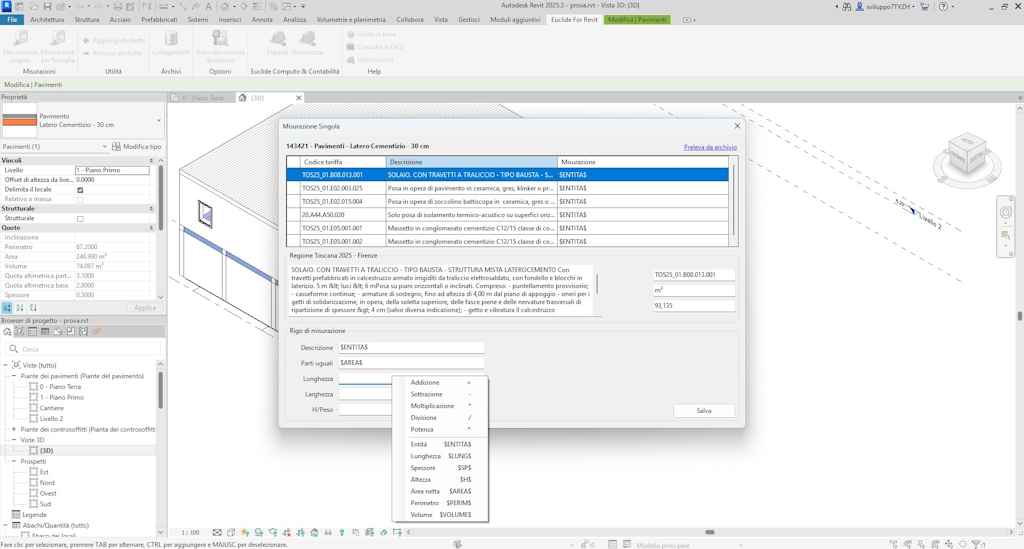
Task: Open the Architettura ribbon tab
Action: (x=47, y=19)
